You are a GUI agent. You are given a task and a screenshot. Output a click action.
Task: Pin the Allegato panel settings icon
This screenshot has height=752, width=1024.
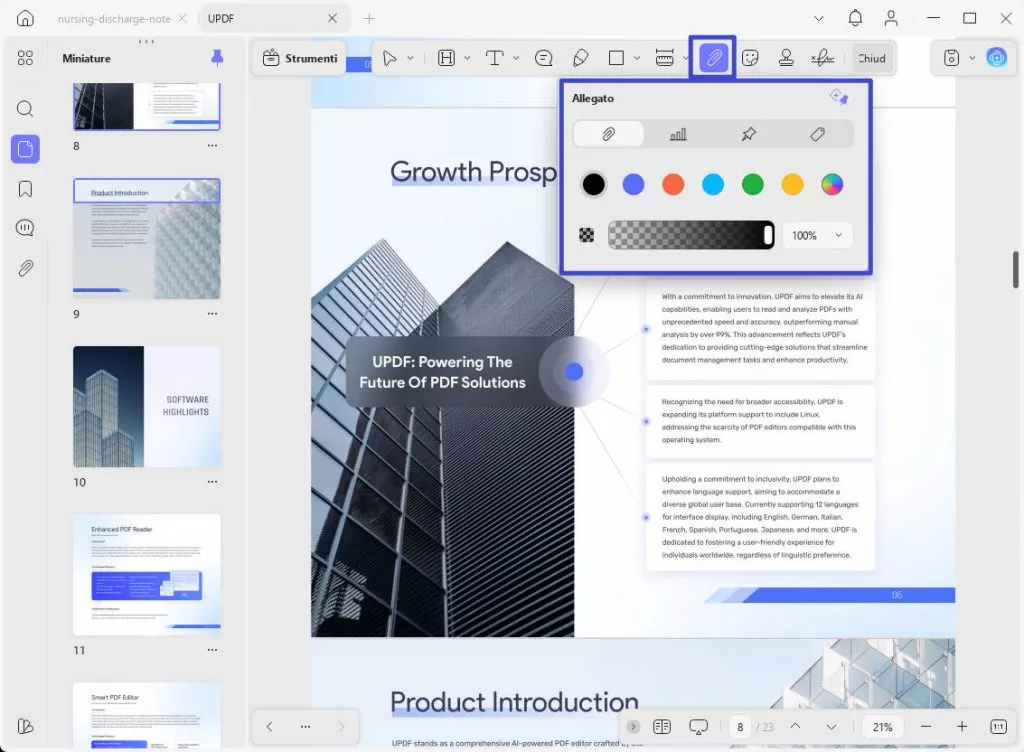(839, 98)
